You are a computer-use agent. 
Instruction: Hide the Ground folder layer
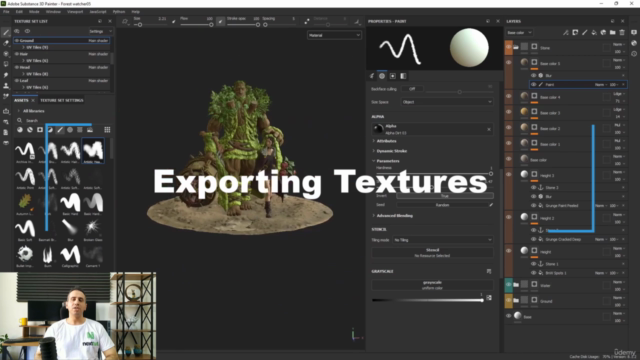509,300
